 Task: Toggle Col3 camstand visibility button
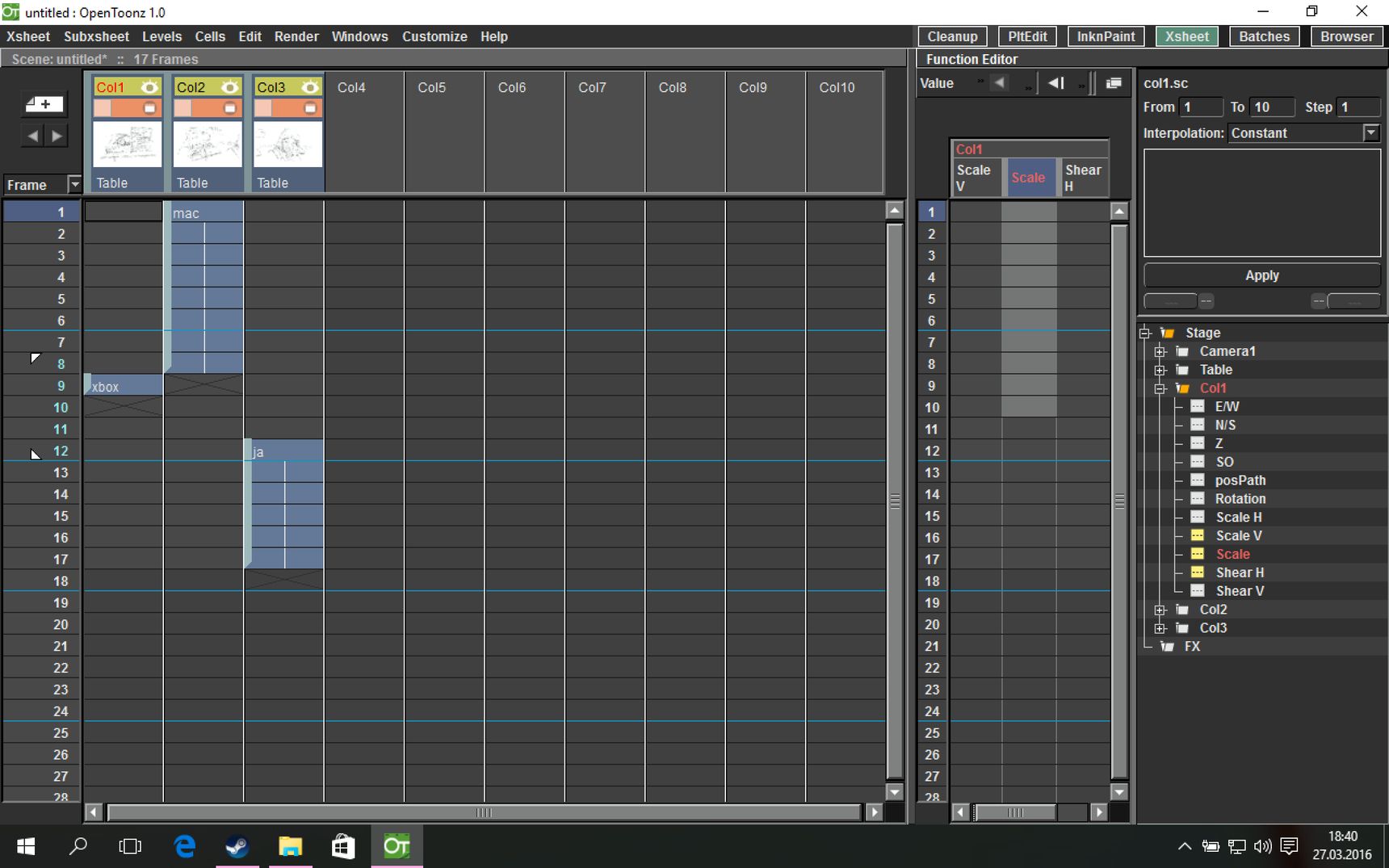(310, 107)
